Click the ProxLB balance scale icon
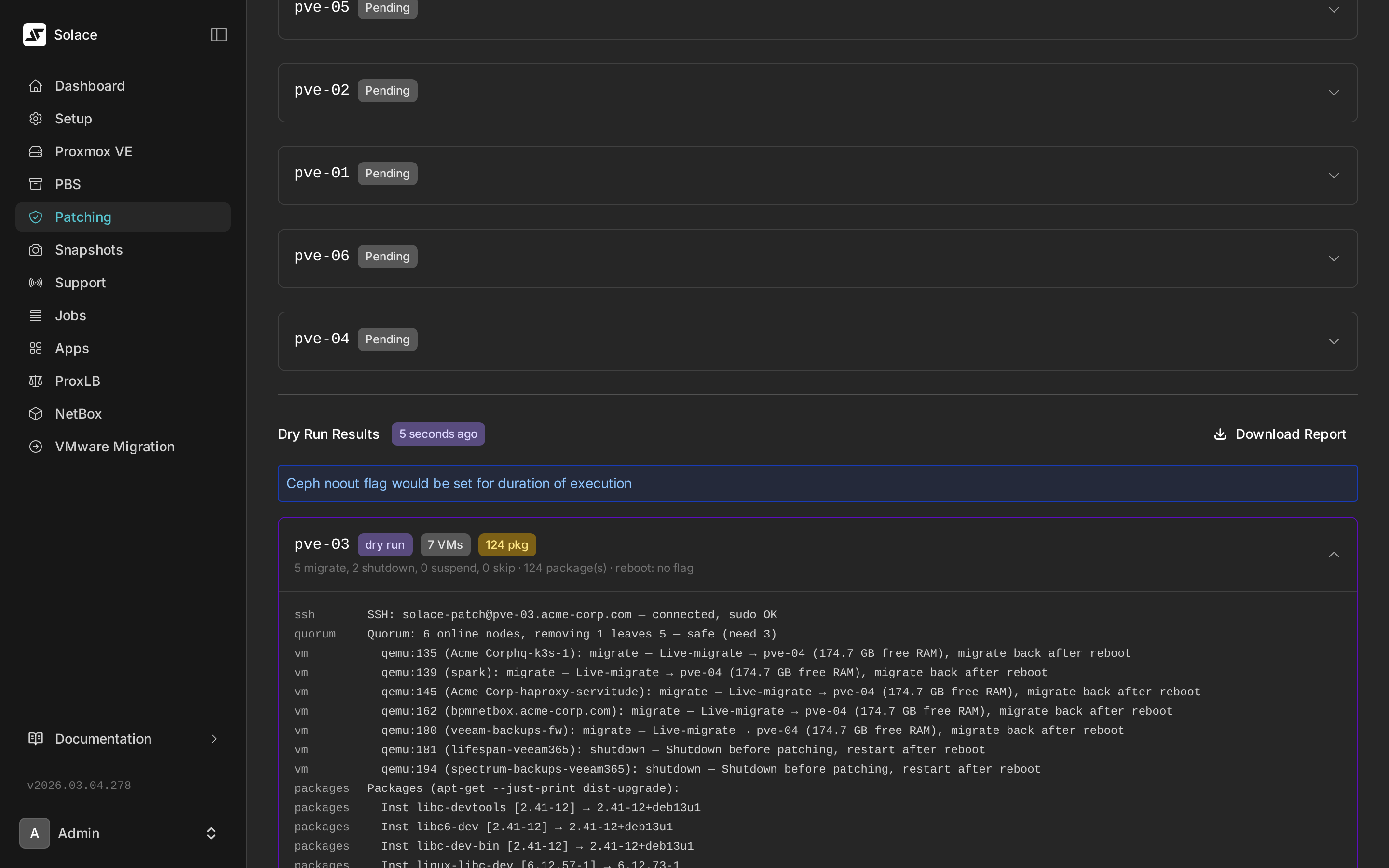 [36, 381]
